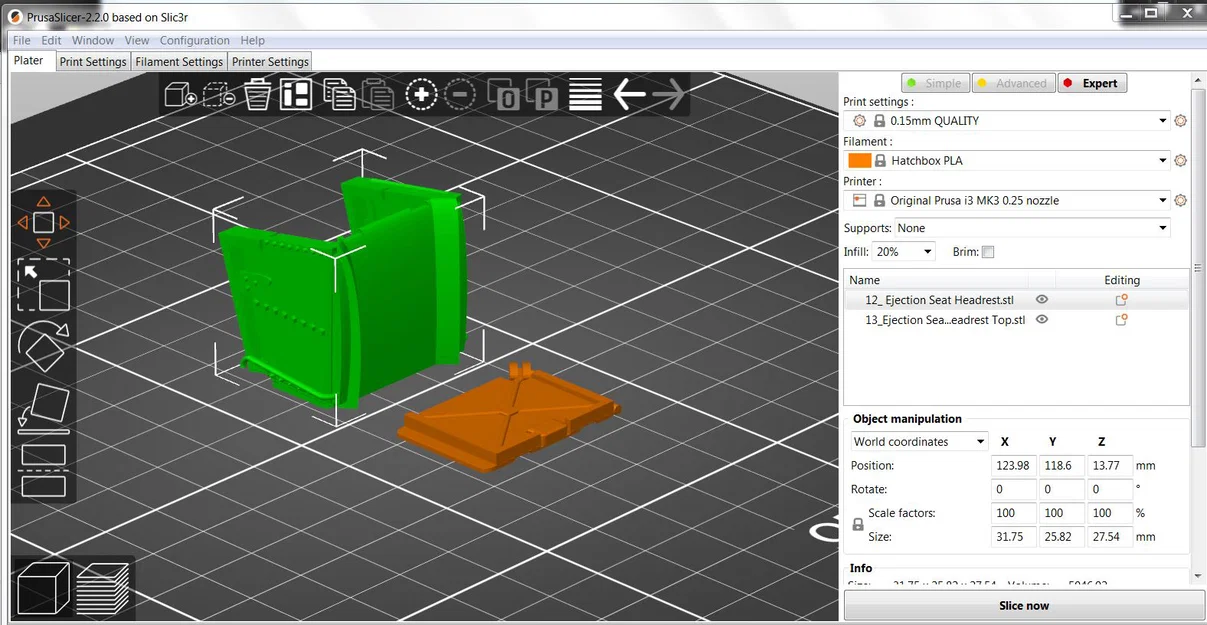Switch to Filament Settings tab
This screenshot has height=625, width=1207.
pyautogui.click(x=179, y=62)
